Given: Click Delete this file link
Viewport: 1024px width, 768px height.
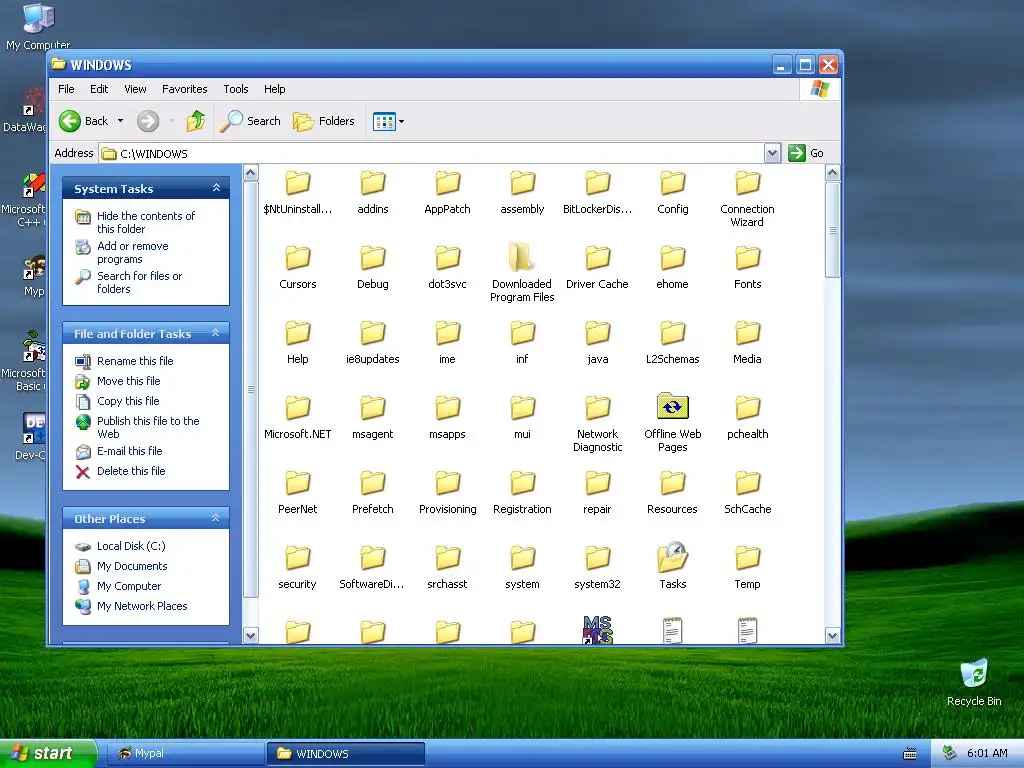Looking at the screenshot, I should pyautogui.click(x=131, y=471).
